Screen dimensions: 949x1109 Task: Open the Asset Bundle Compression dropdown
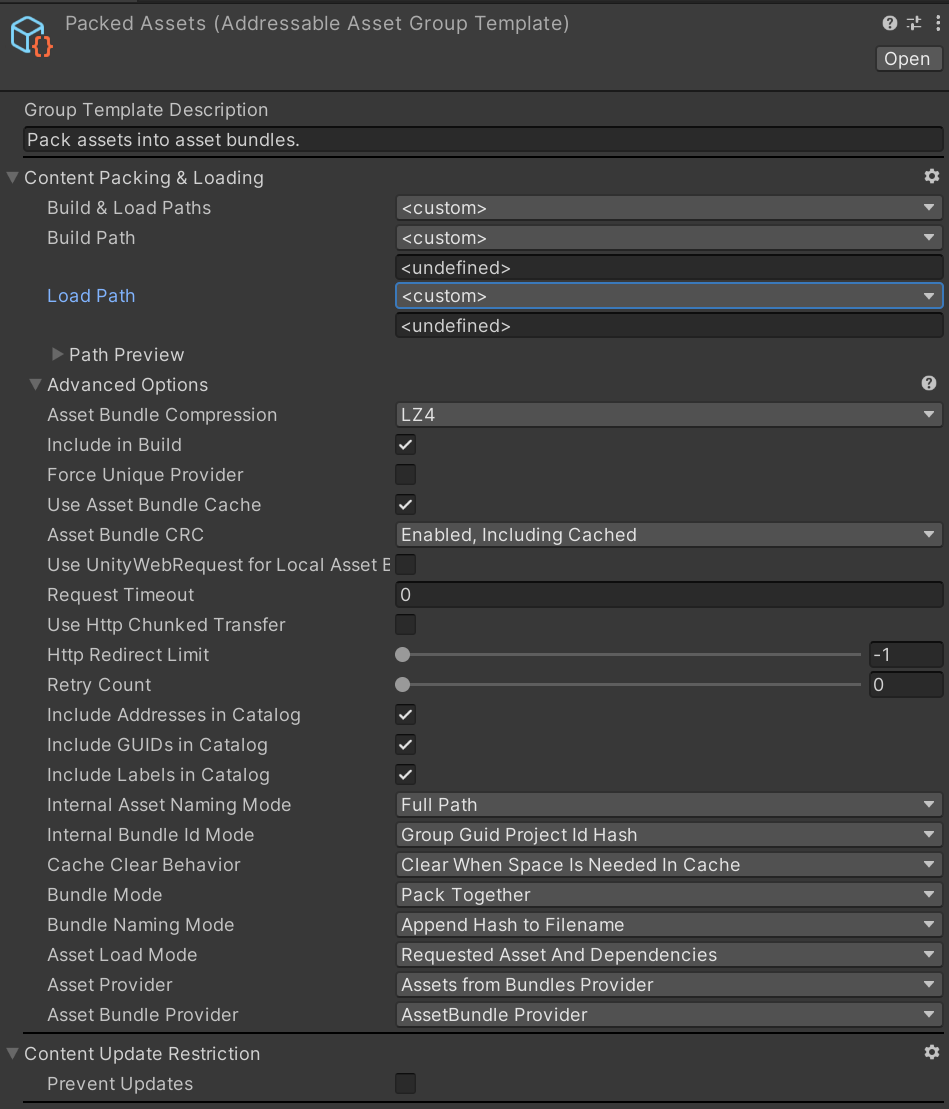click(668, 415)
